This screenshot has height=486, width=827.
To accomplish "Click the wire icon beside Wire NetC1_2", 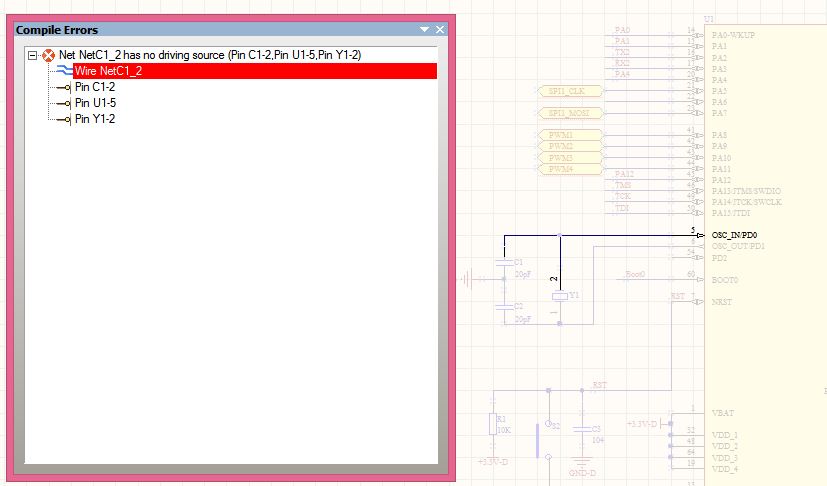I will (x=64, y=71).
